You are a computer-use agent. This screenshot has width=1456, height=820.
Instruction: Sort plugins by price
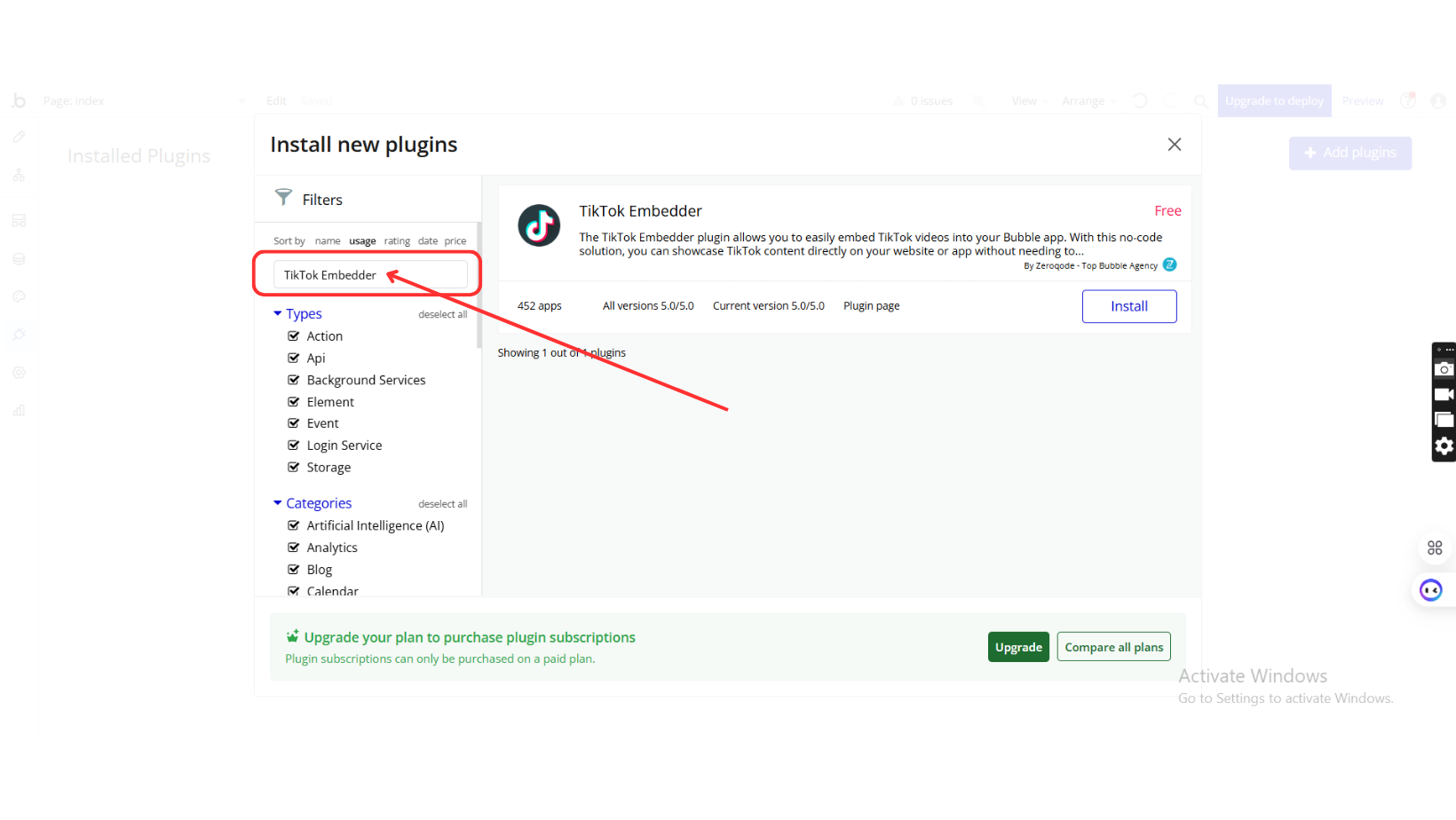(455, 241)
